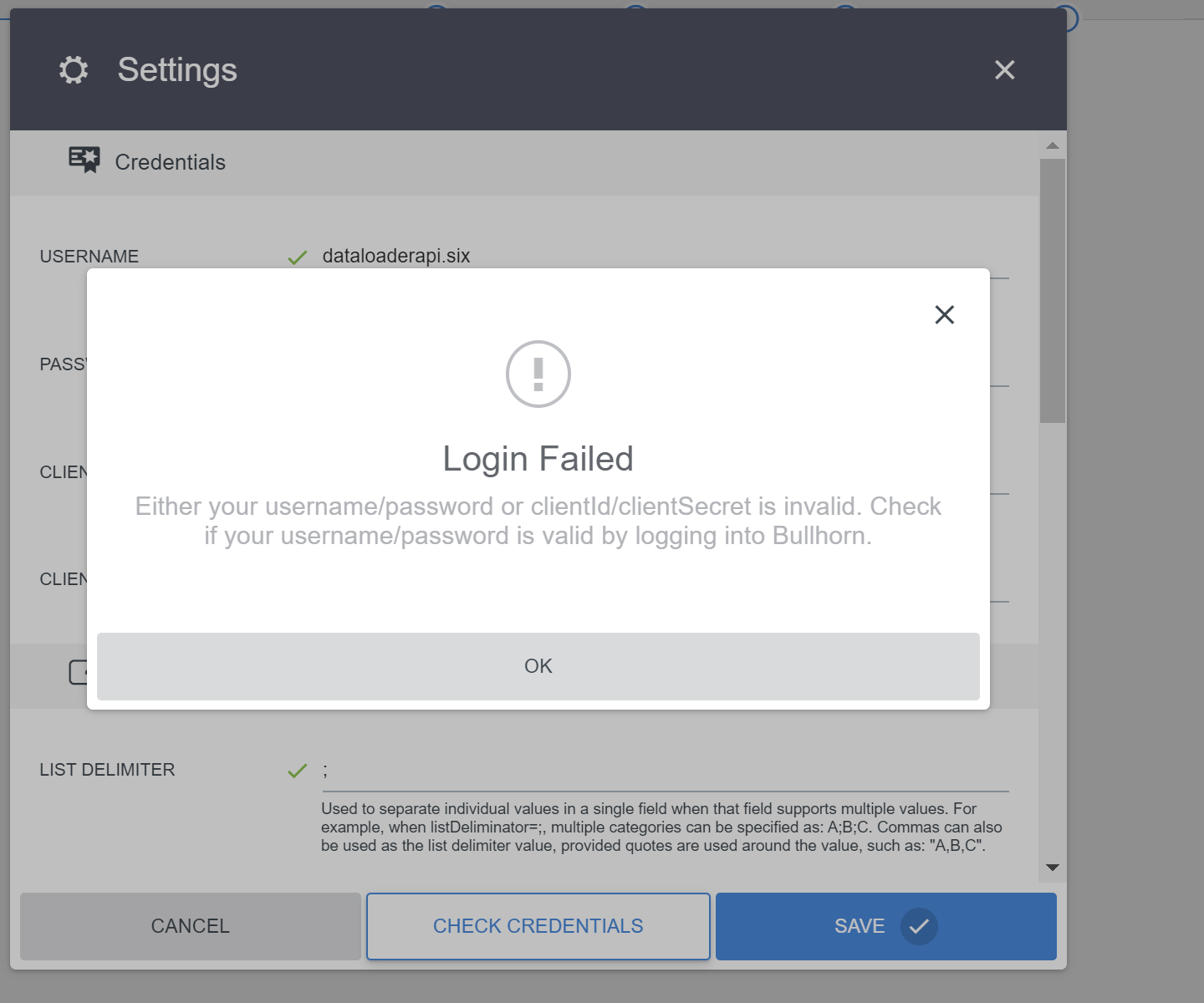Screen dimensions: 1204x1003
Task: Dismiss the Login Failed dialog with its X
Action: click(x=945, y=314)
